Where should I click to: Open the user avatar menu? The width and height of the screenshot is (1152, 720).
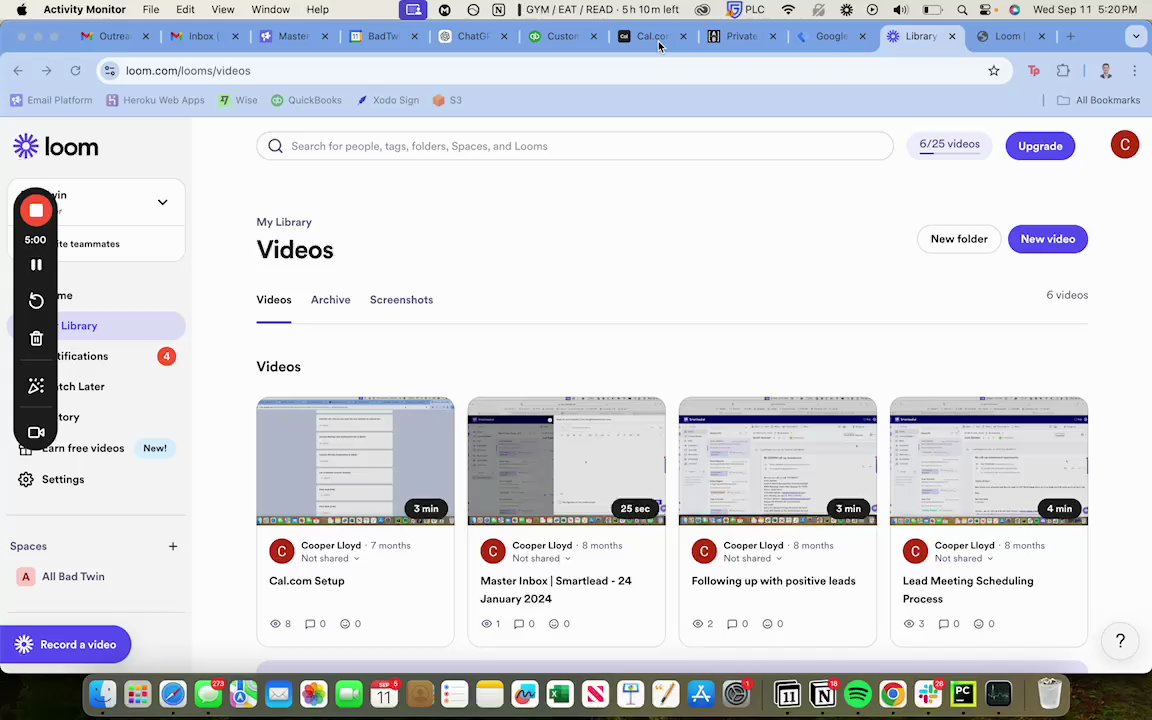tap(1124, 145)
